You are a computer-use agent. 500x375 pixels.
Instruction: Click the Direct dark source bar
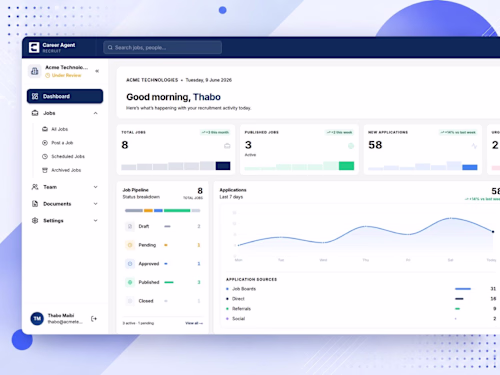pos(459,299)
